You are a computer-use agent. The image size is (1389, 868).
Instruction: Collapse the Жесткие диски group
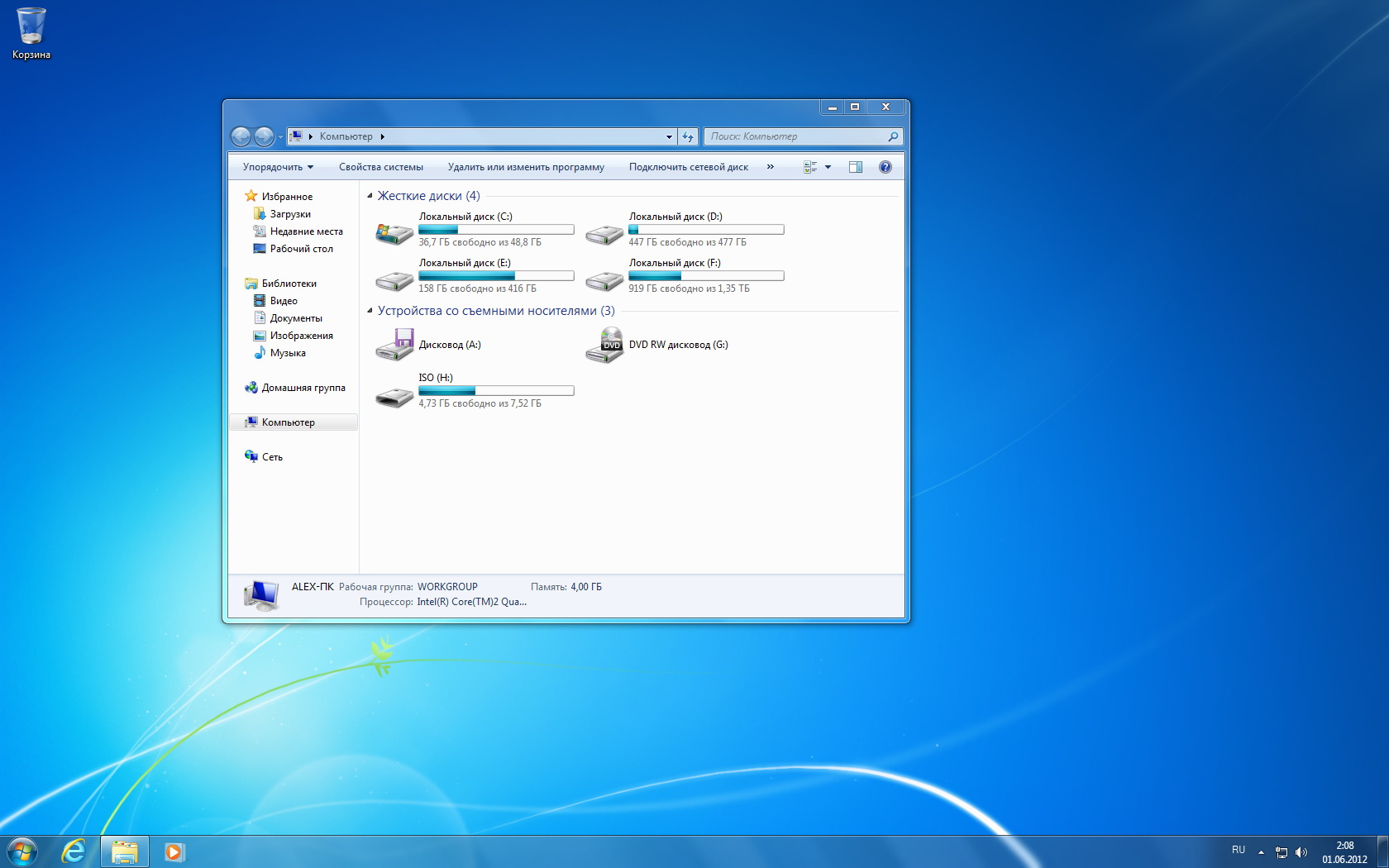tap(370, 196)
